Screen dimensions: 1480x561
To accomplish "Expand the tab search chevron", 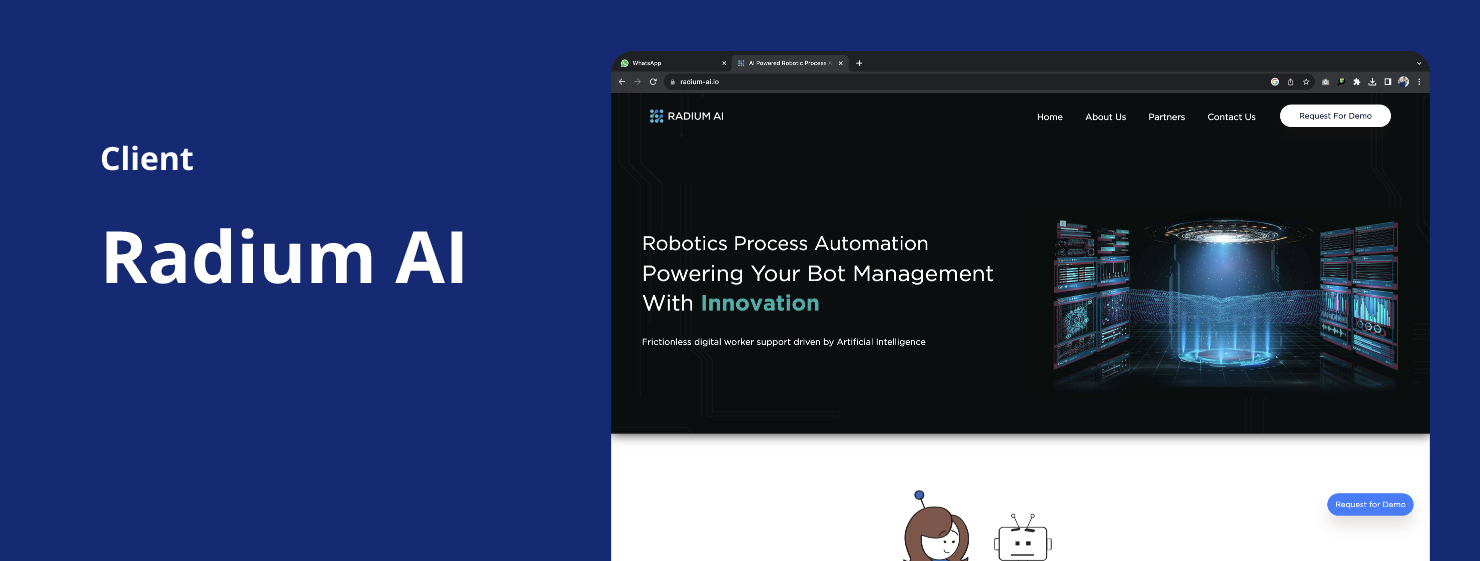I will 1418,63.
